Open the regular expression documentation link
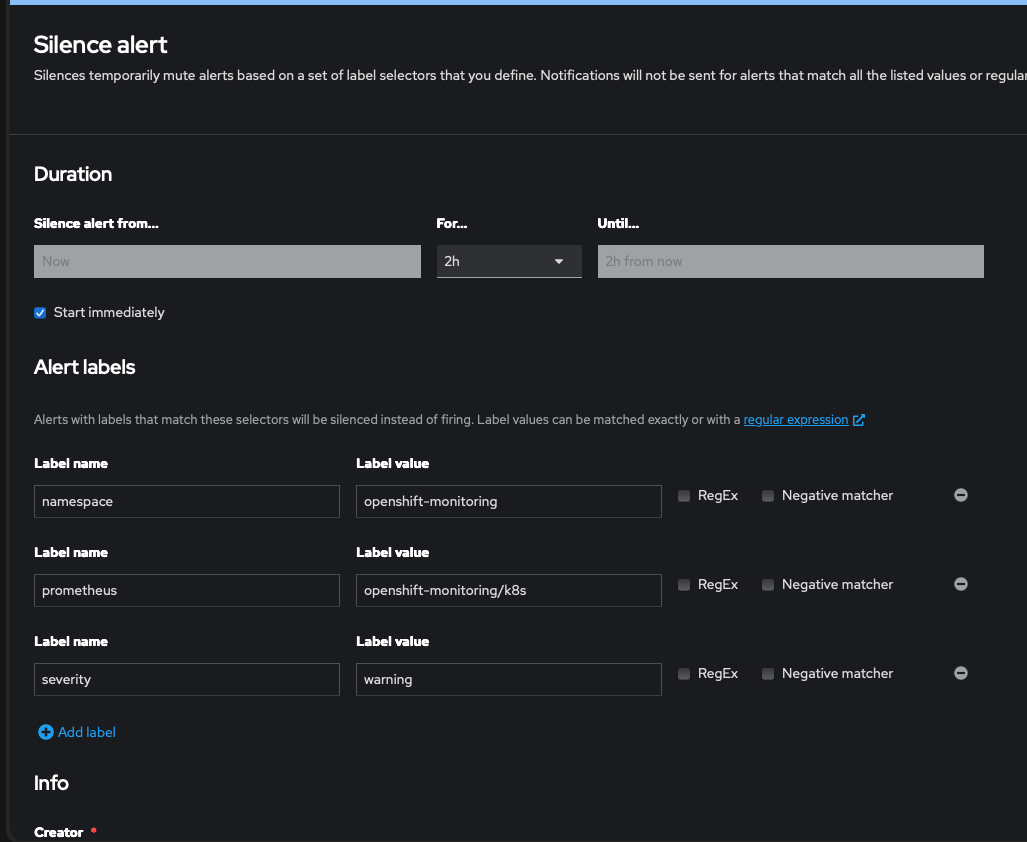This screenshot has width=1027, height=842. tap(795, 420)
